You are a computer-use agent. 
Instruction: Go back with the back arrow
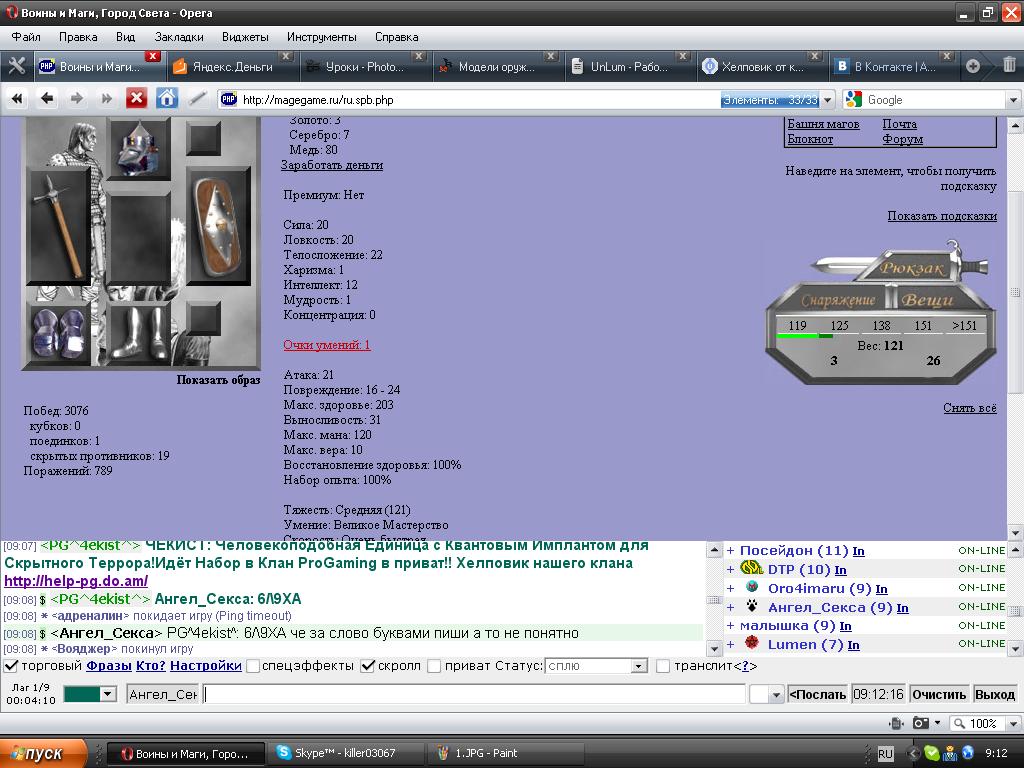tap(46, 99)
